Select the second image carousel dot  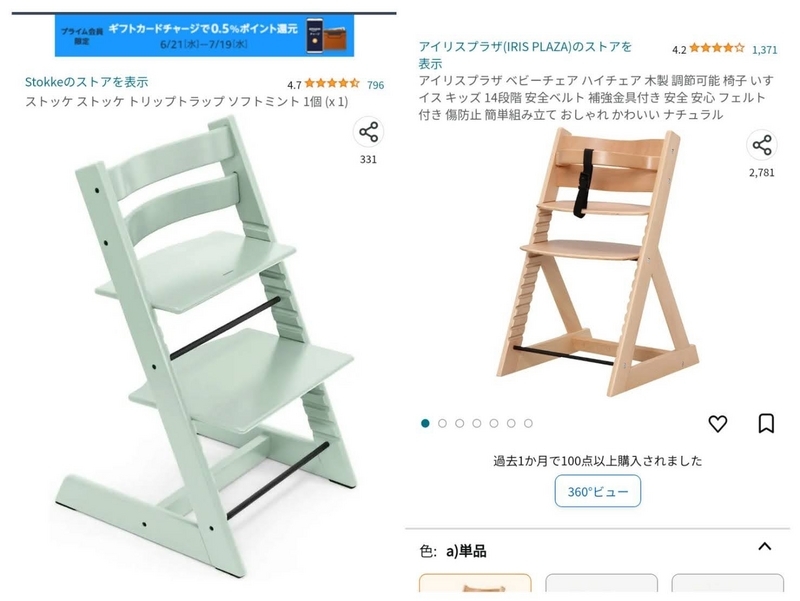click(442, 423)
